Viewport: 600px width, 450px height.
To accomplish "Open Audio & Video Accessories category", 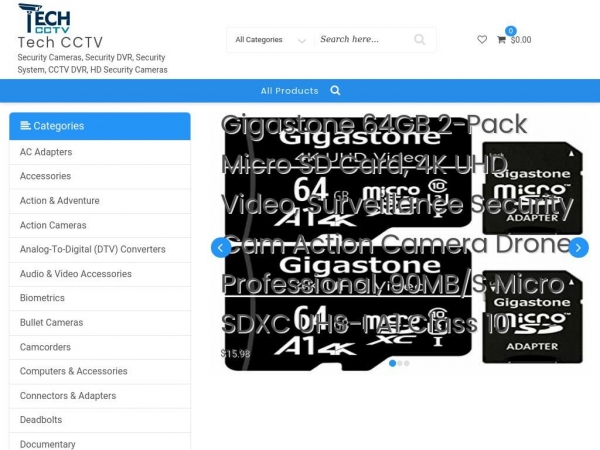I will 100,274.
